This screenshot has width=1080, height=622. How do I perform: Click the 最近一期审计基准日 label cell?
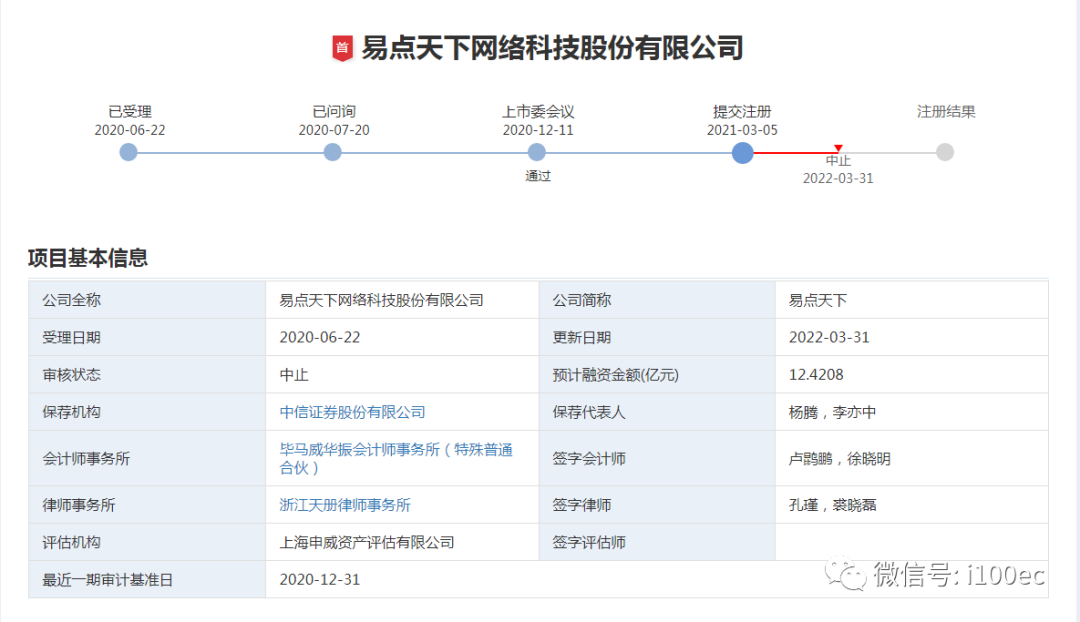[x=147, y=579]
